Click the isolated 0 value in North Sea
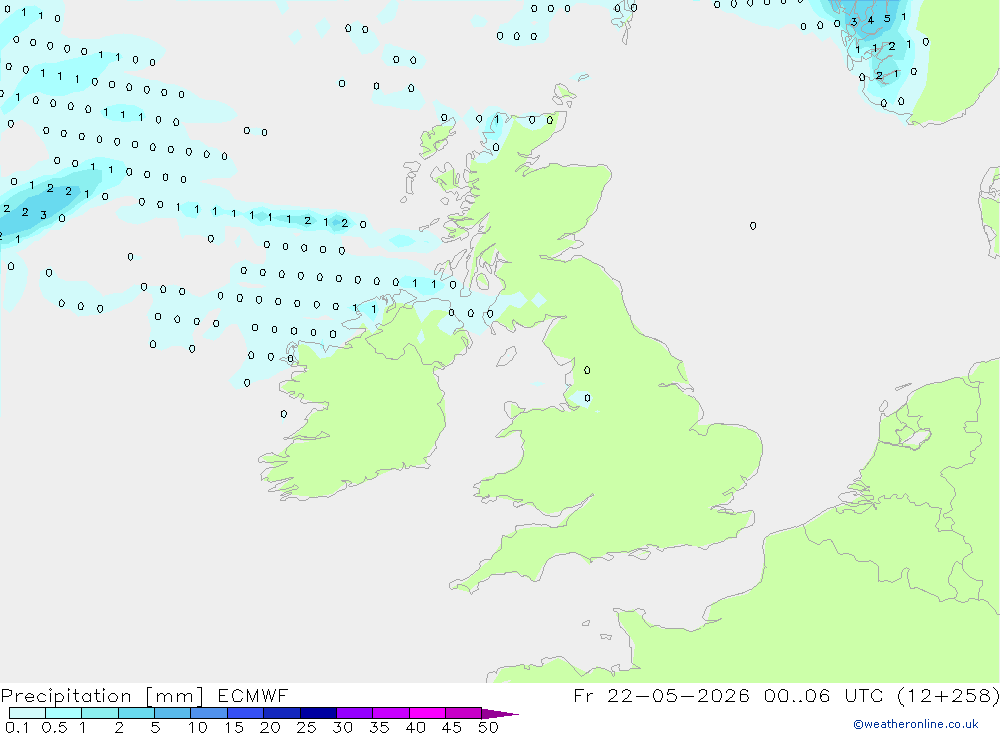This screenshot has width=1000, height=733. click(753, 226)
